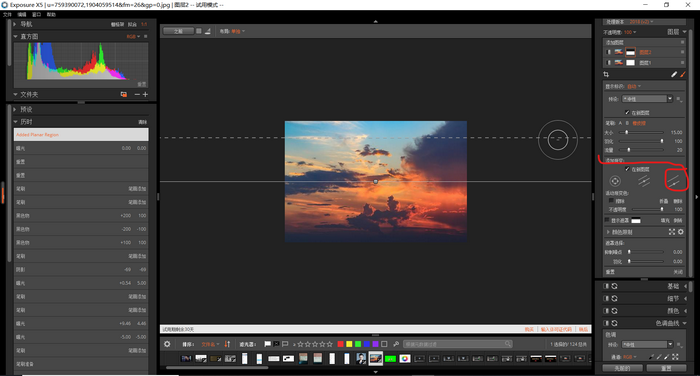
Task: Select the crop tool icon
Action: point(606,74)
